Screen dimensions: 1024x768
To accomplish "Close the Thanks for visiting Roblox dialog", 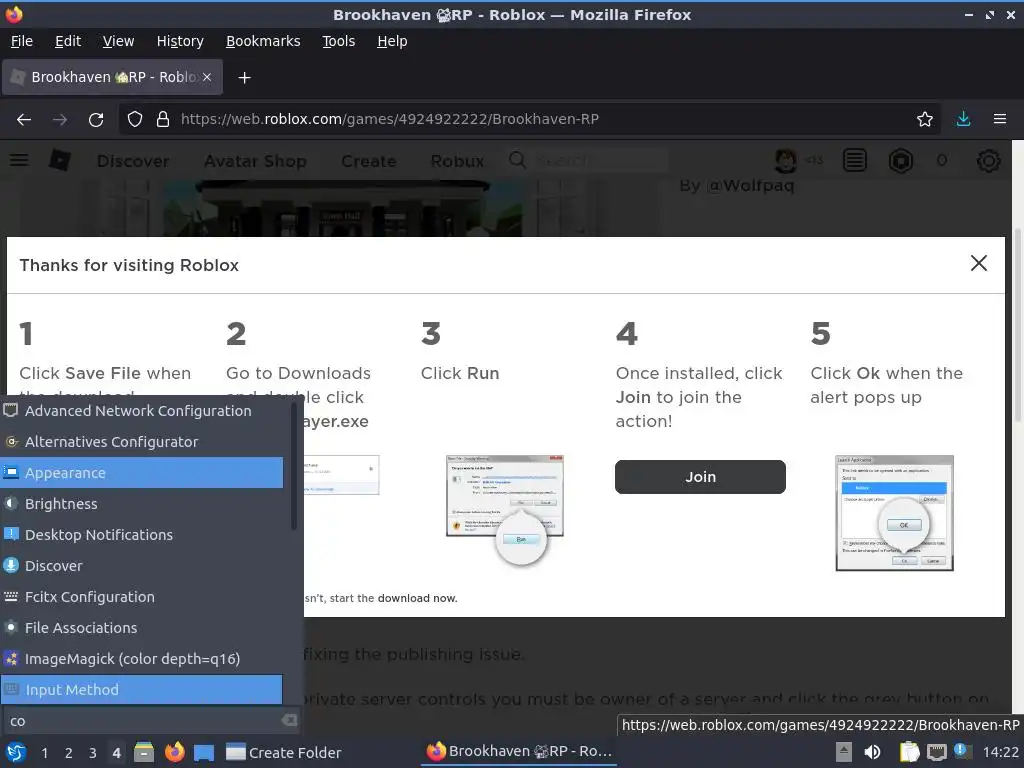I will point(978,263).
